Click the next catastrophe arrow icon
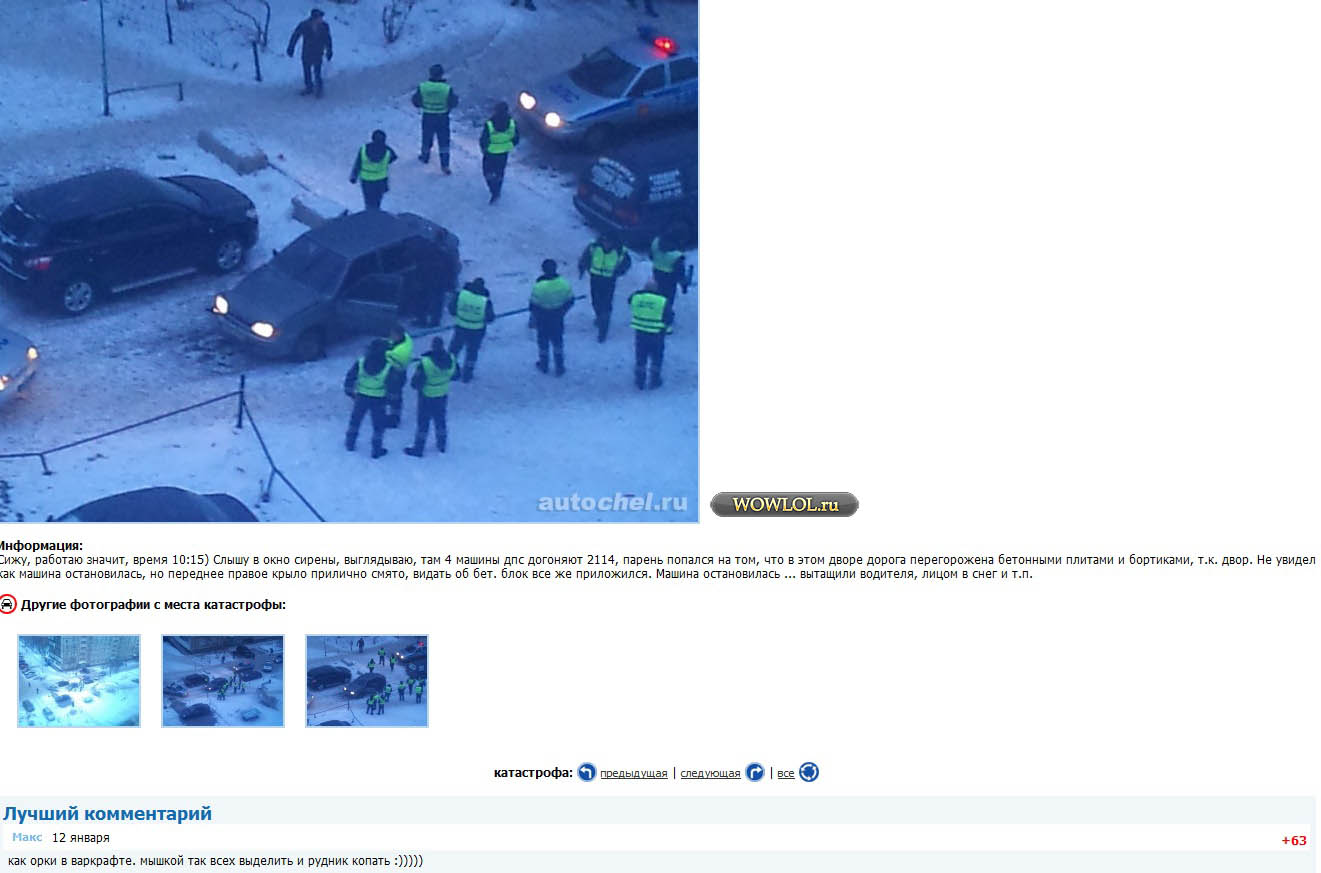 click(x=755, y=772)
